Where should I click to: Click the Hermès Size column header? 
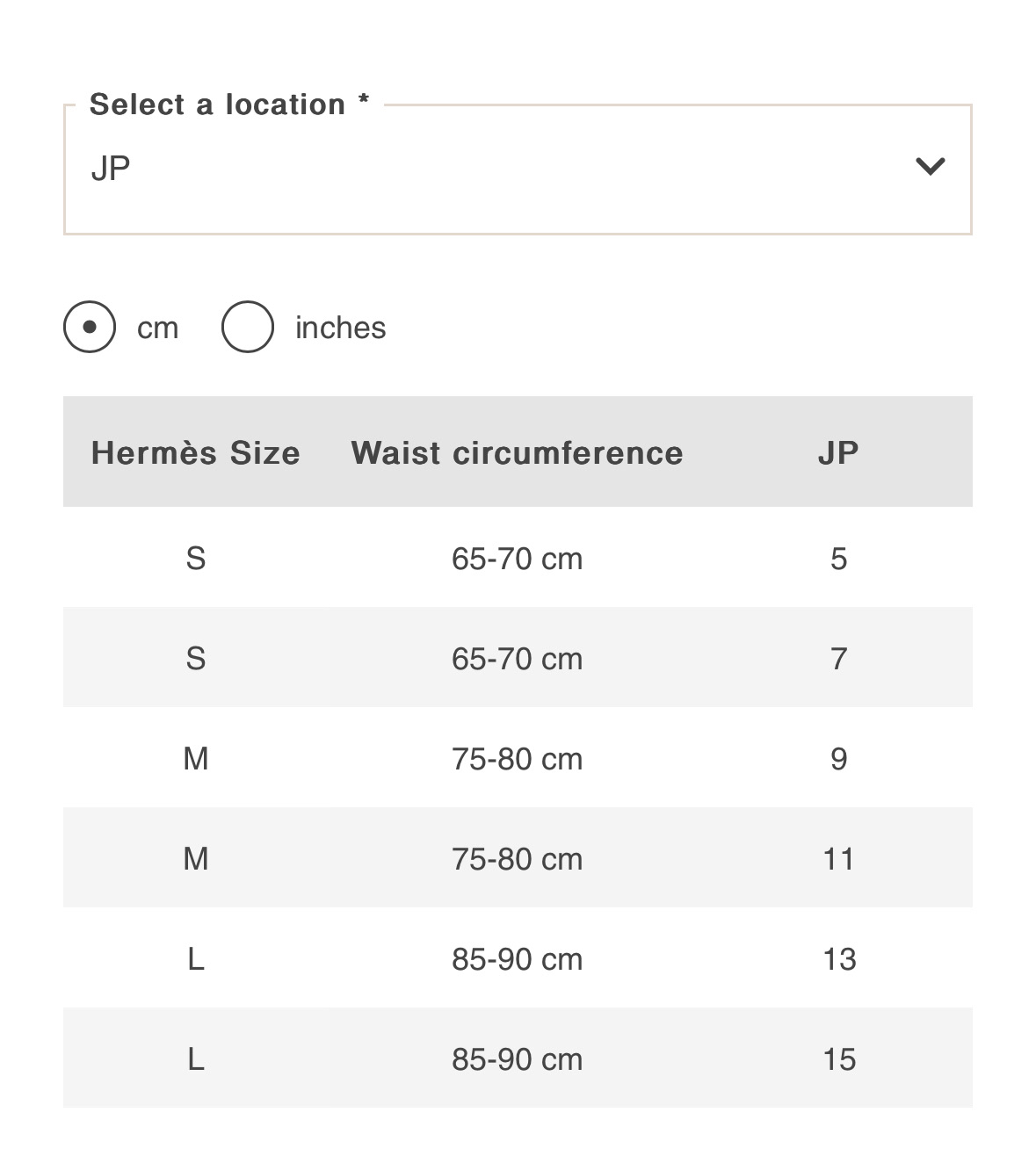coord(196,452)
